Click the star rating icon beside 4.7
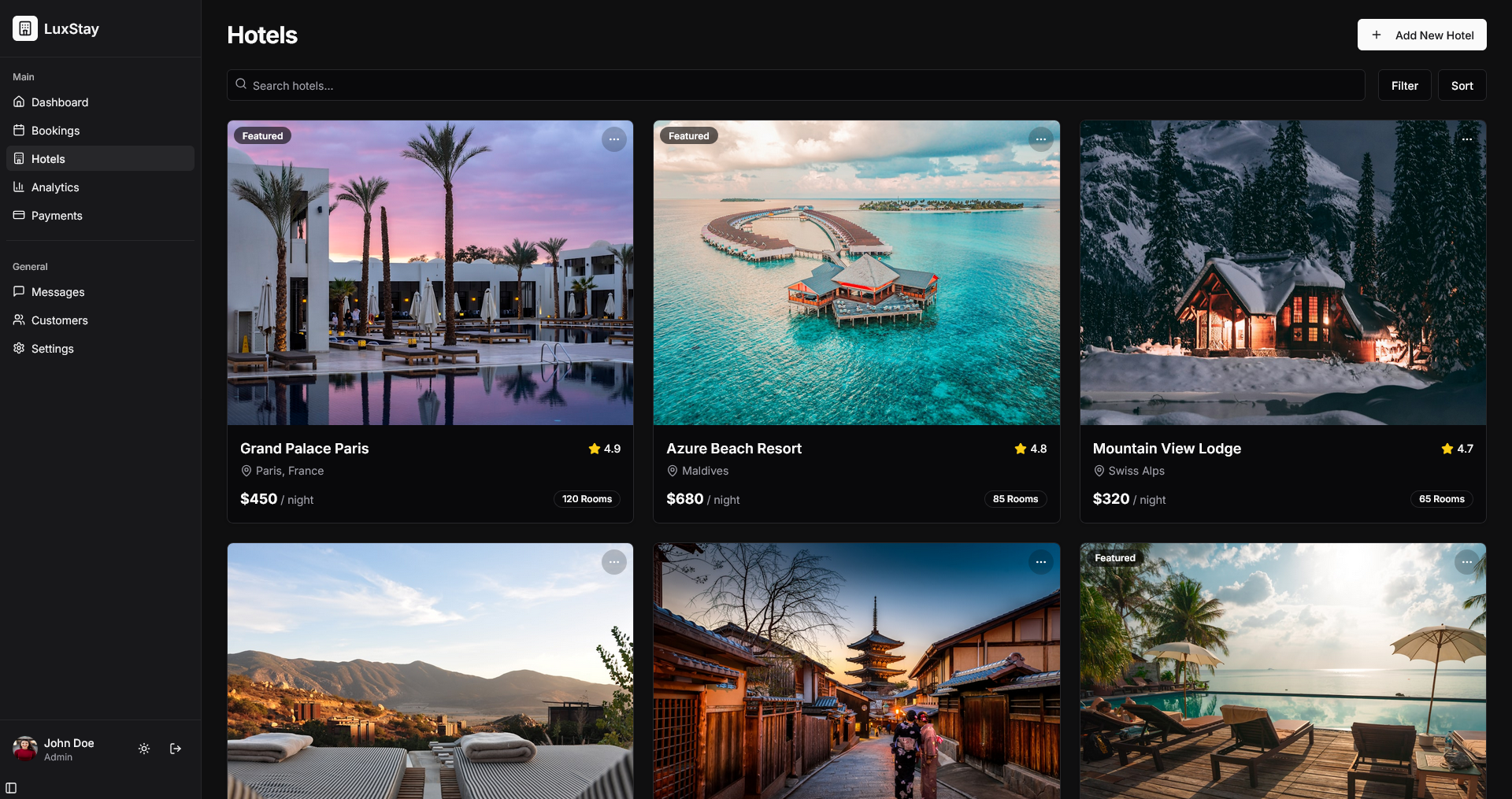 tap(1447, 449)
